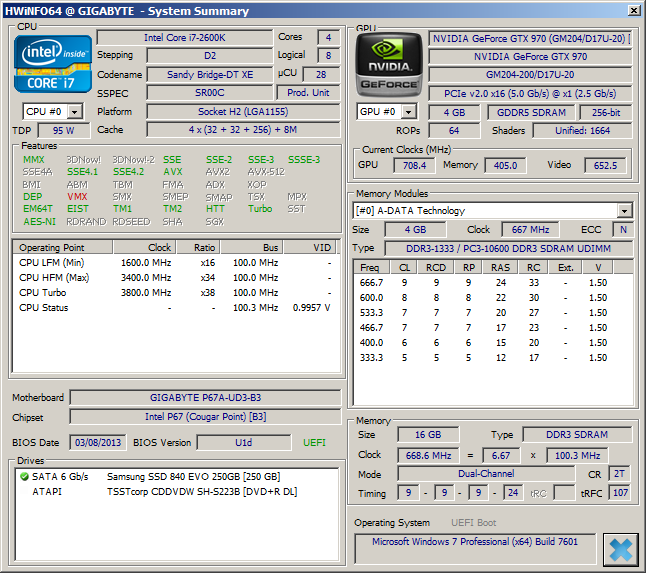Click the 256-bit bus width field
646x573 pixels.
point(606,112)
